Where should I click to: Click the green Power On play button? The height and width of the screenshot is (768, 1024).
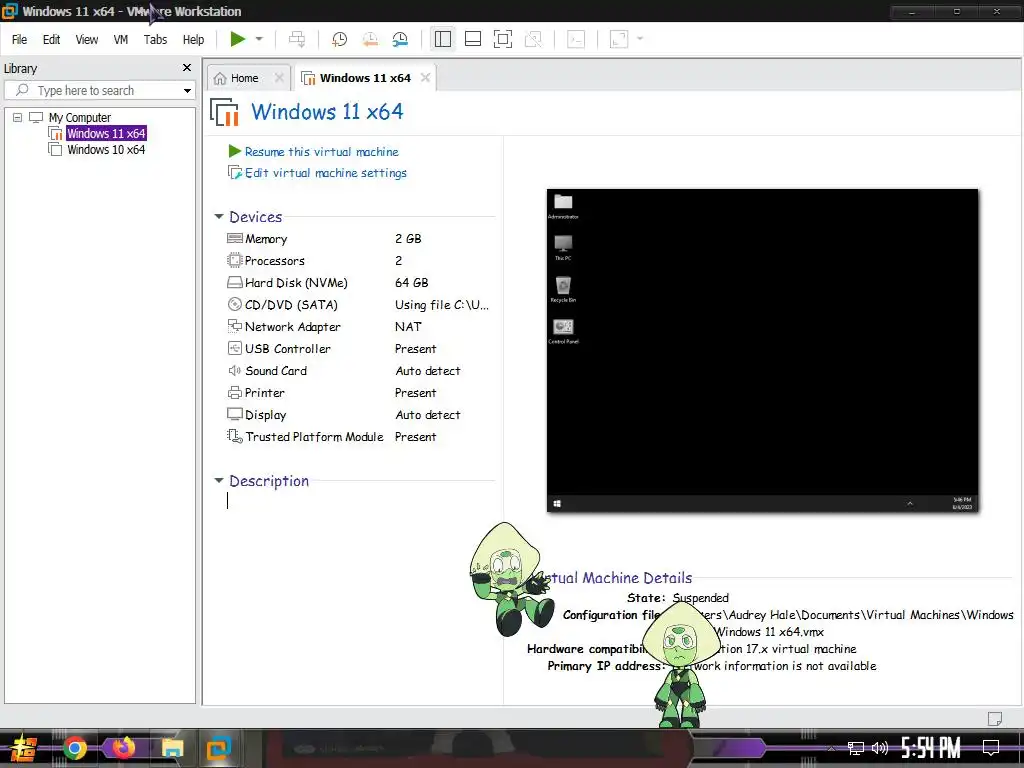tap(237, 39)
